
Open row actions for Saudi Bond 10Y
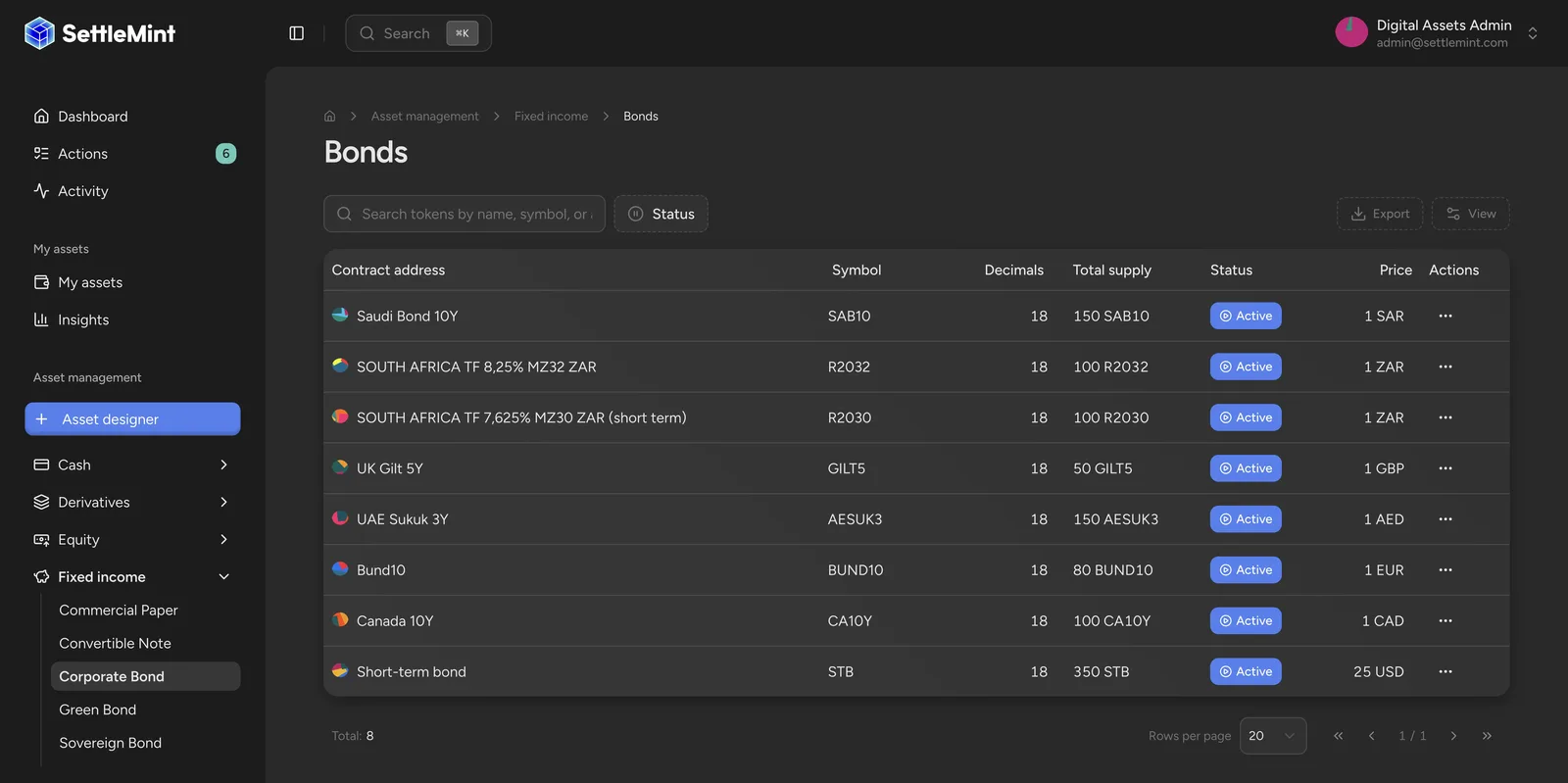(1445, 316)
